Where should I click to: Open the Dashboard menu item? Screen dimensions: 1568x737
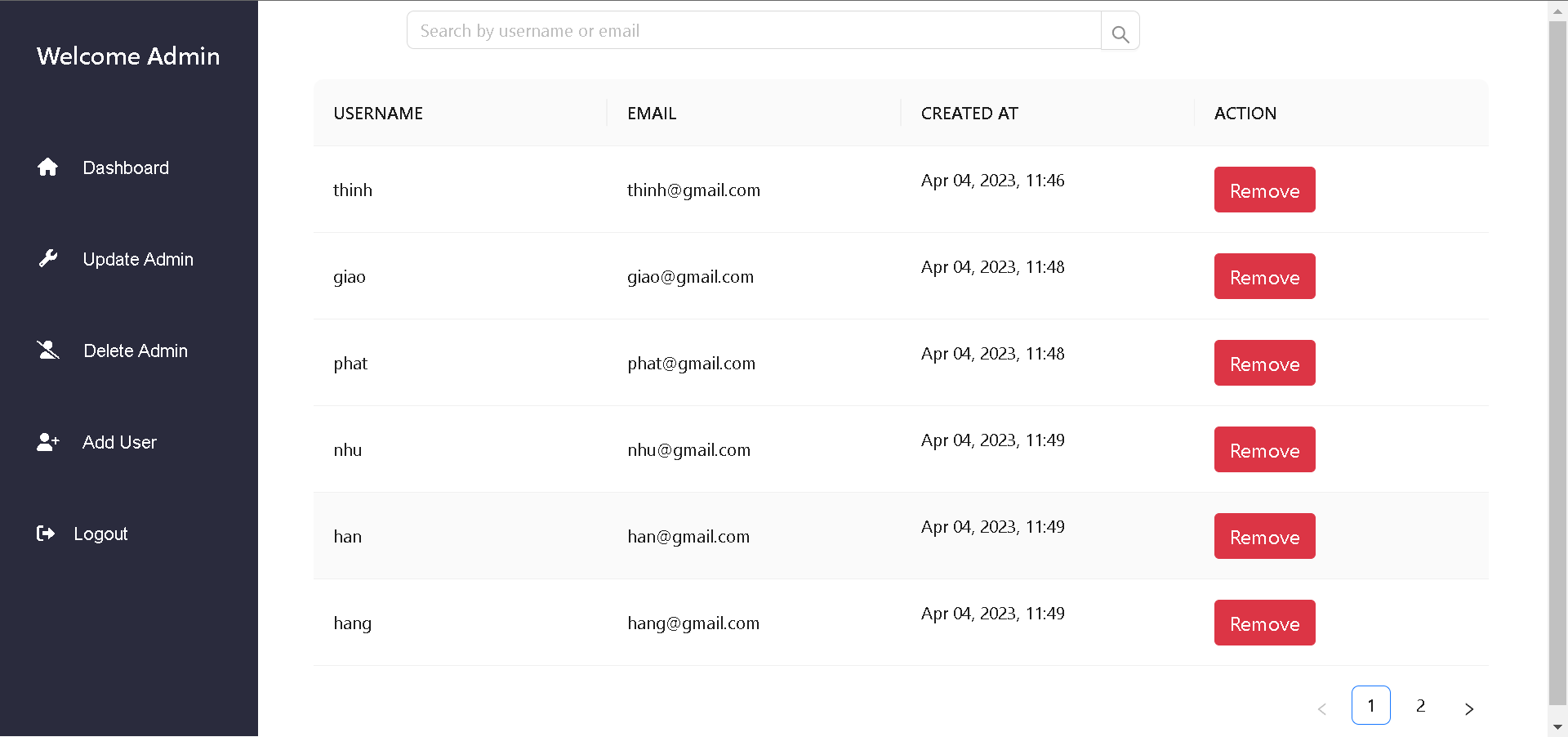point(126,167)
